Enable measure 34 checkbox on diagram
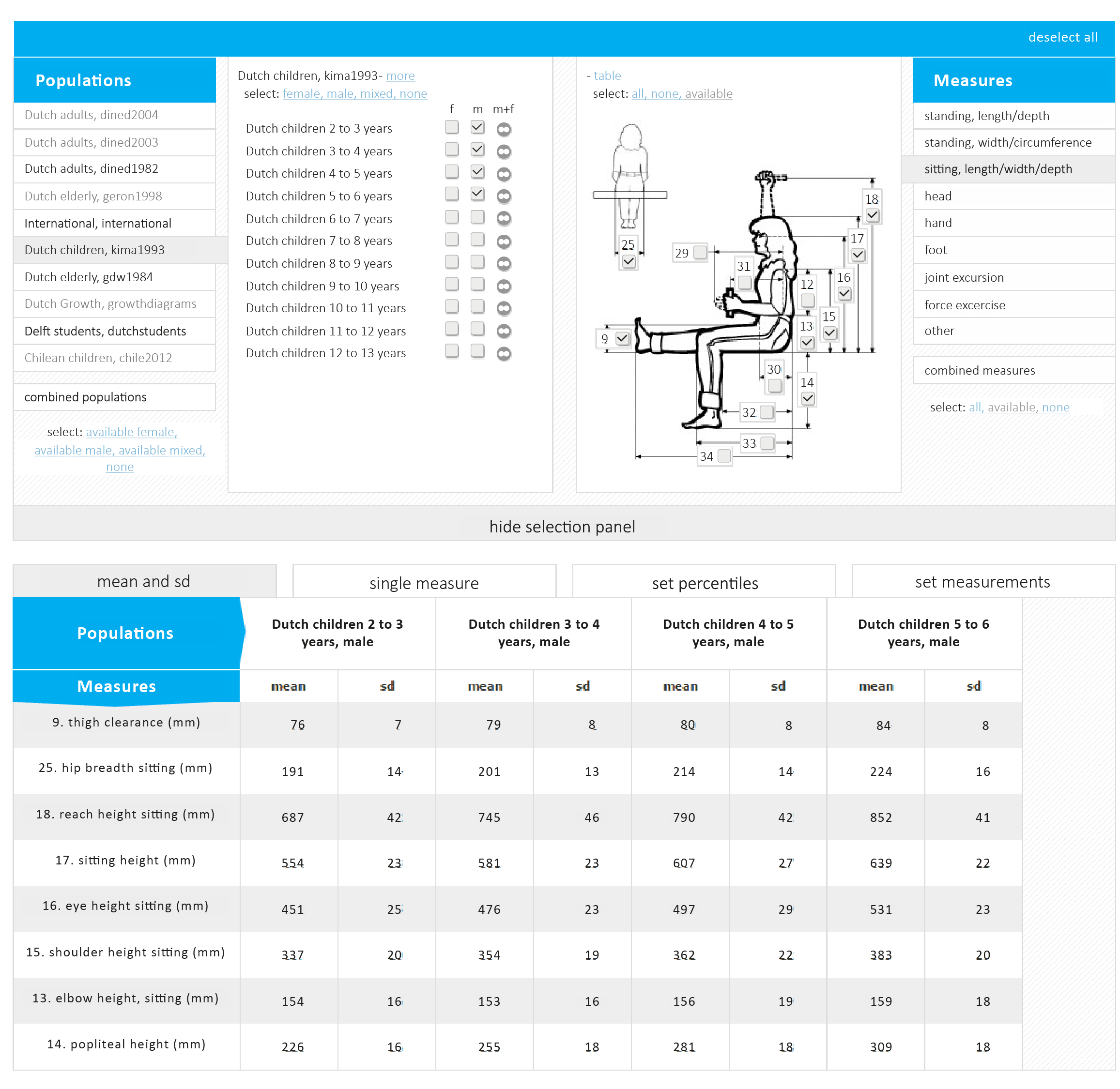 tap(723, 455)
